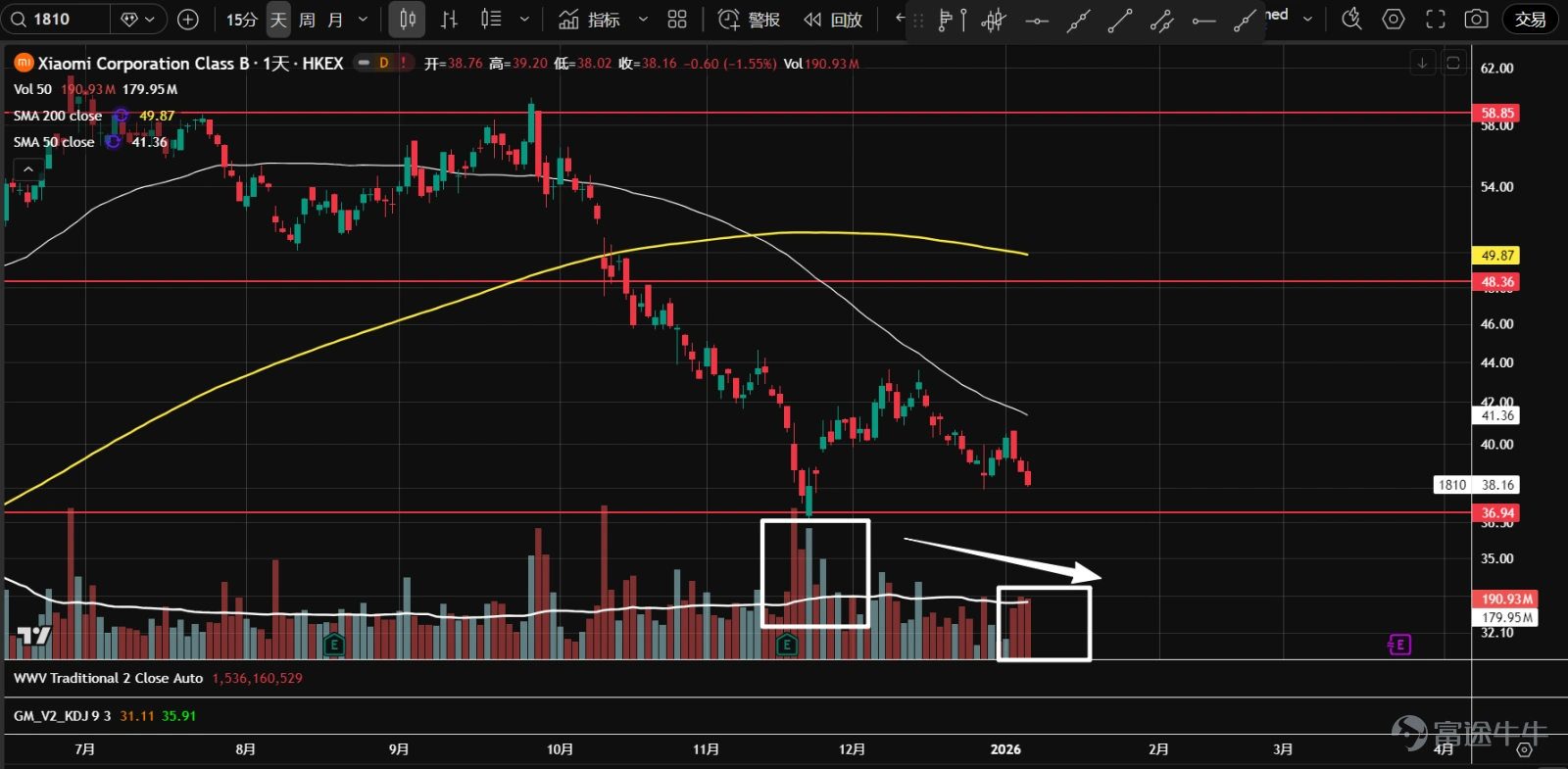Click the purple upcoming earnings E marker
This screenshot has height=769, width=1568.
point(1399,645)
